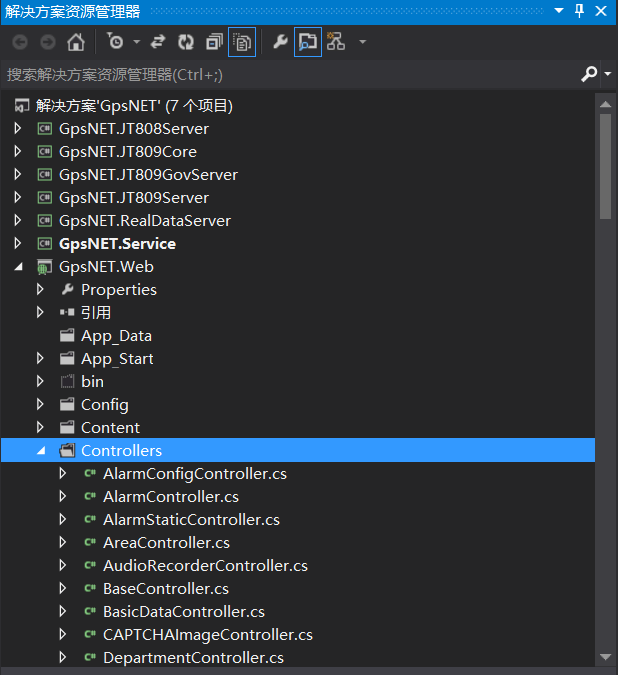618x675 pixels.
Task: Collapse the Controllers folder
Action: 41,451
